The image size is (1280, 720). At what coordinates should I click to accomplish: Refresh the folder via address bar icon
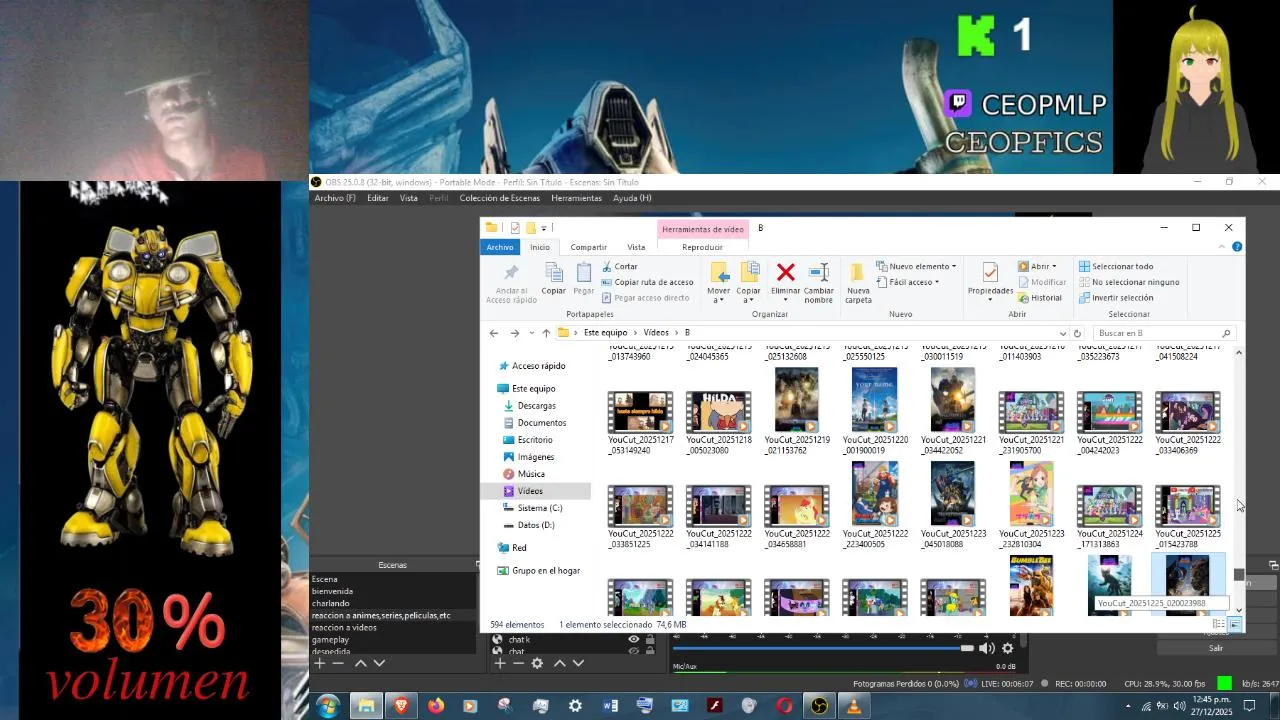point(1077,333)
